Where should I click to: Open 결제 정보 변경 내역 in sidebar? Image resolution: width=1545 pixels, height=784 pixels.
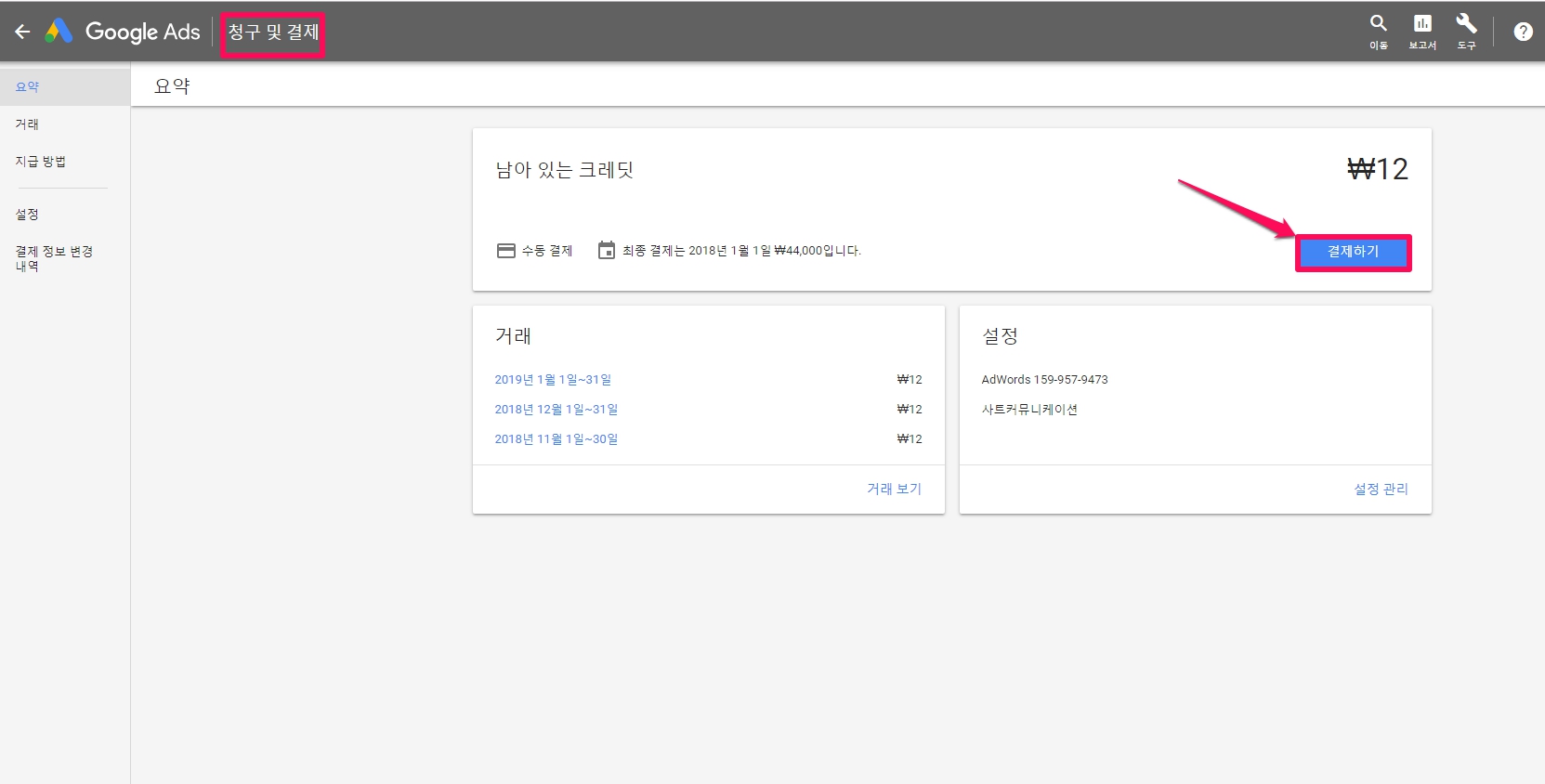pos(54,258)
